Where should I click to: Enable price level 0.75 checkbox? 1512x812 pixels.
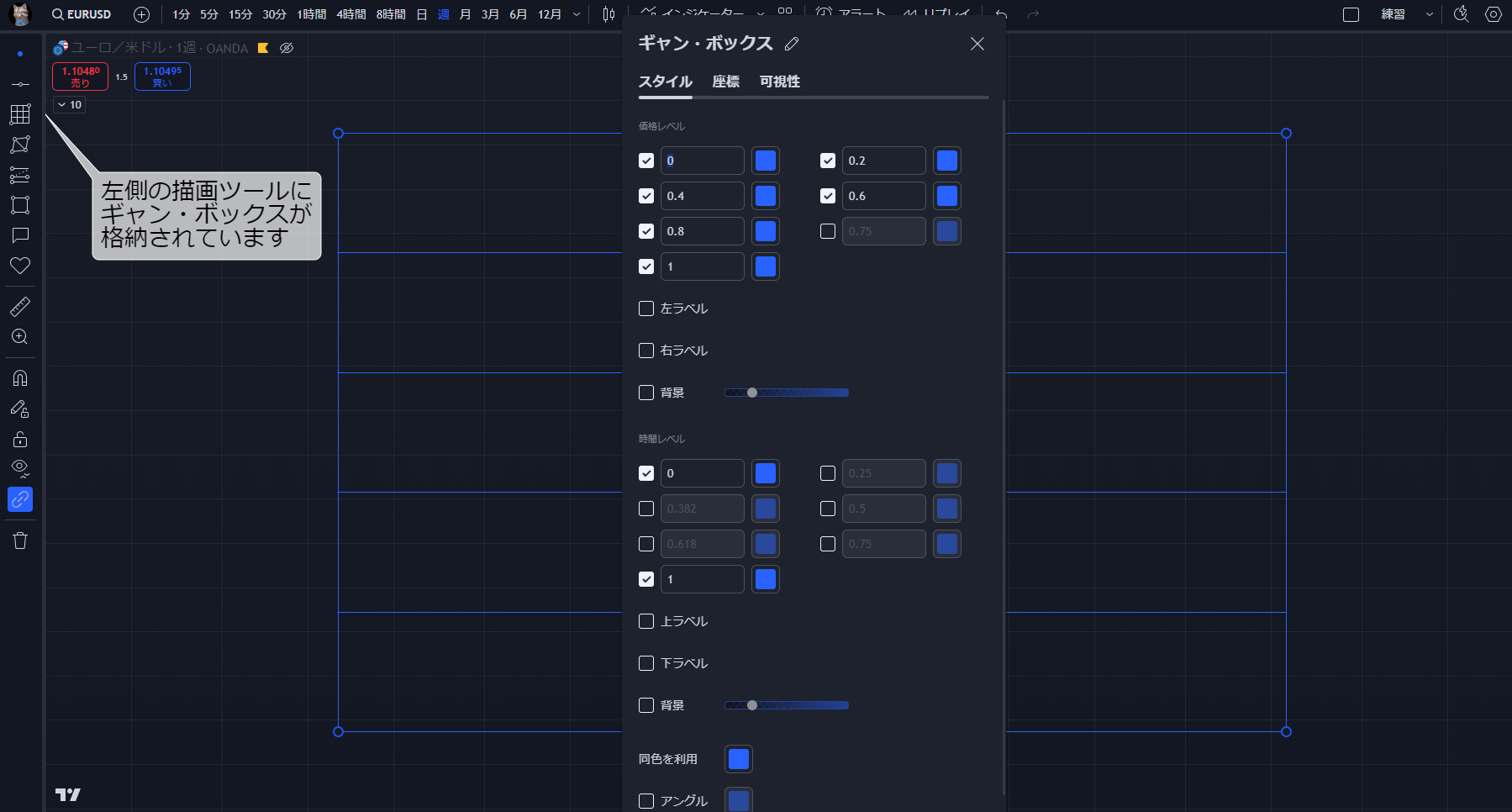tap(828, 231)
